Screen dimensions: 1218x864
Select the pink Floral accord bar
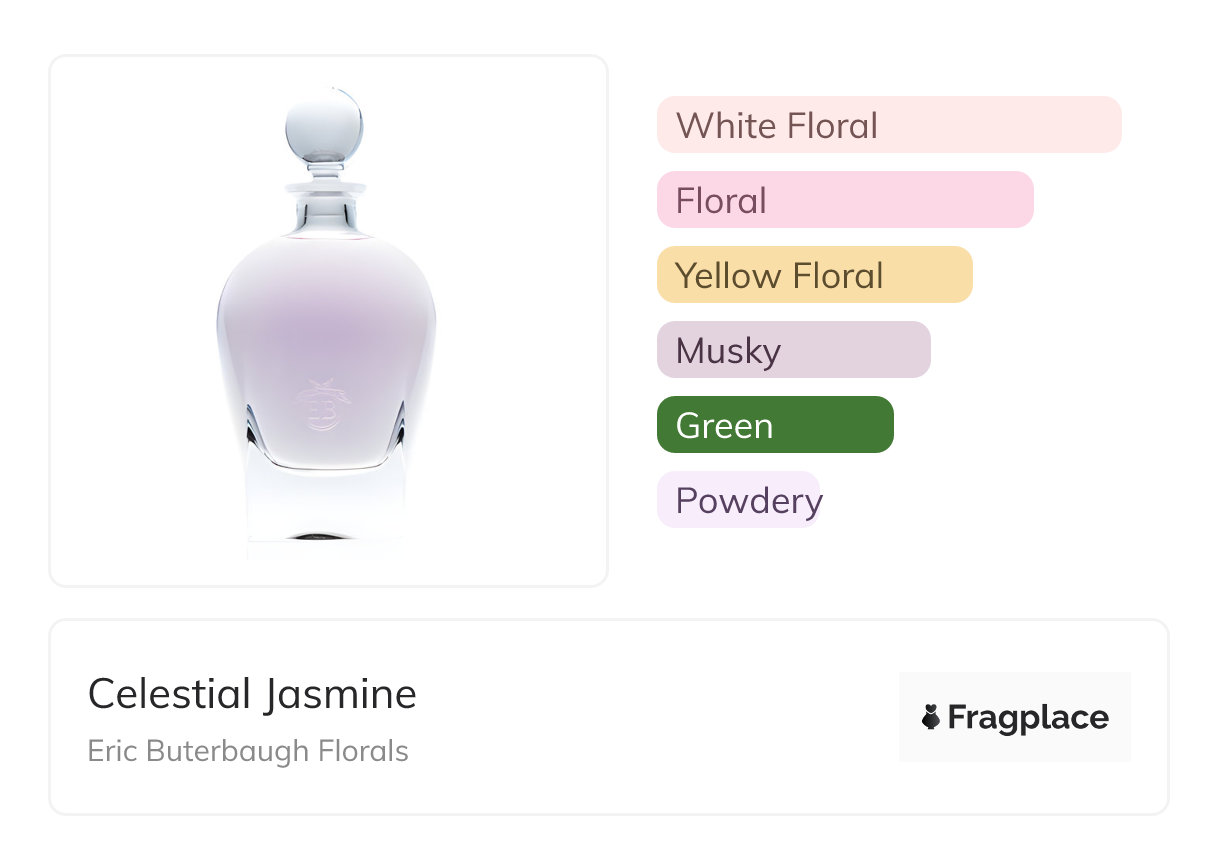point(844,200)
